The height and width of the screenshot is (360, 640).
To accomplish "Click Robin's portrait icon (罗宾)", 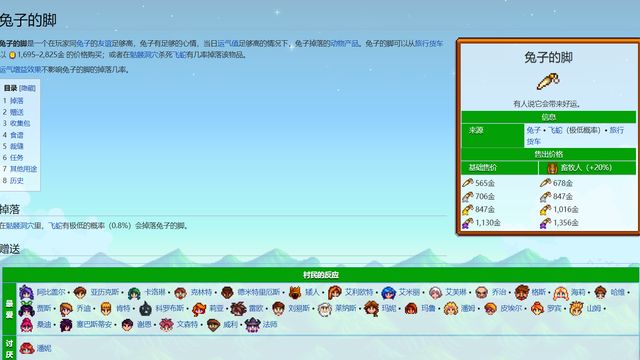I will [537, 309].
